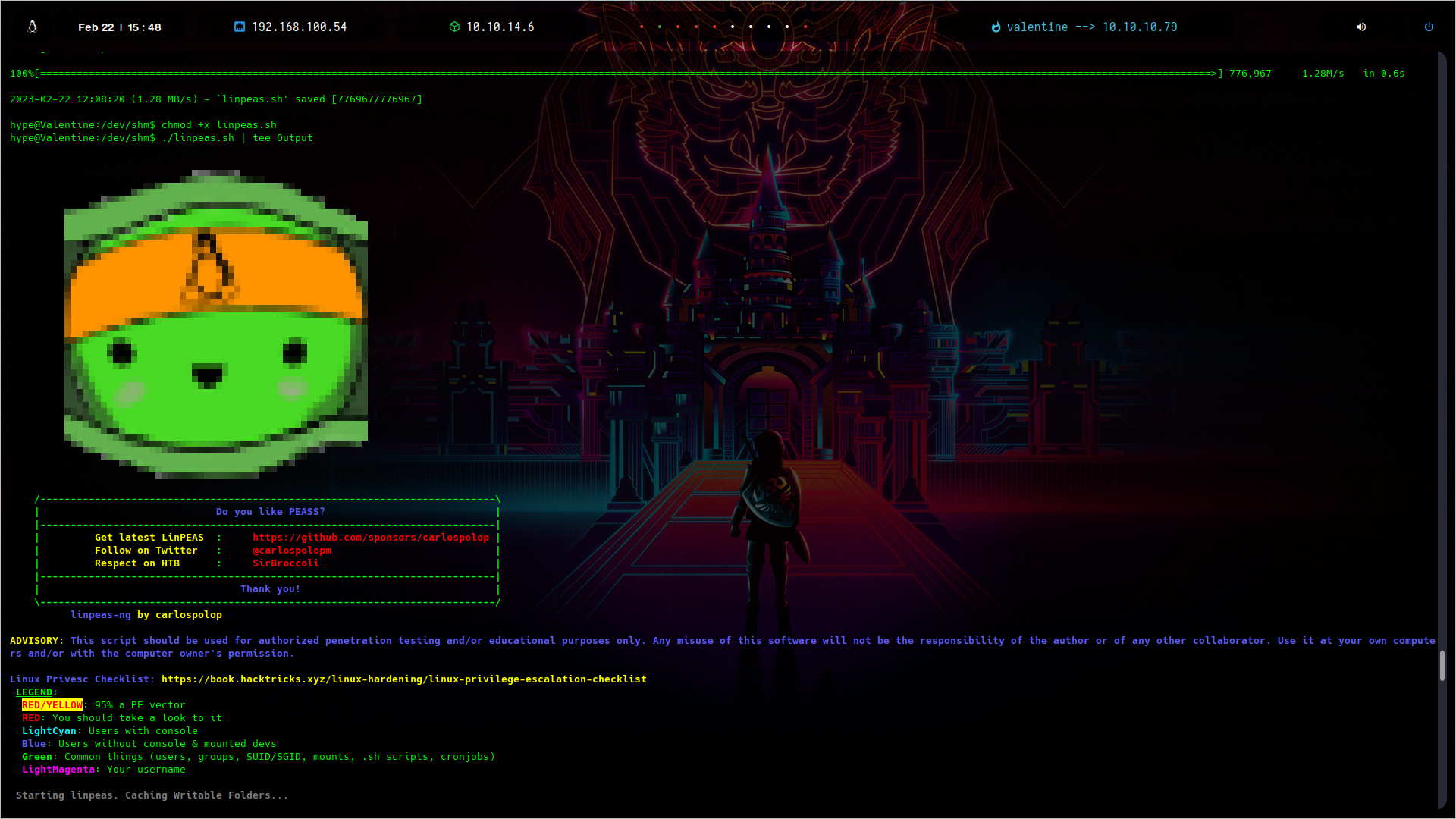Open the github.com/sponsors/carlospolop link
The image size is (1456, 819).
tap(371, 537)
